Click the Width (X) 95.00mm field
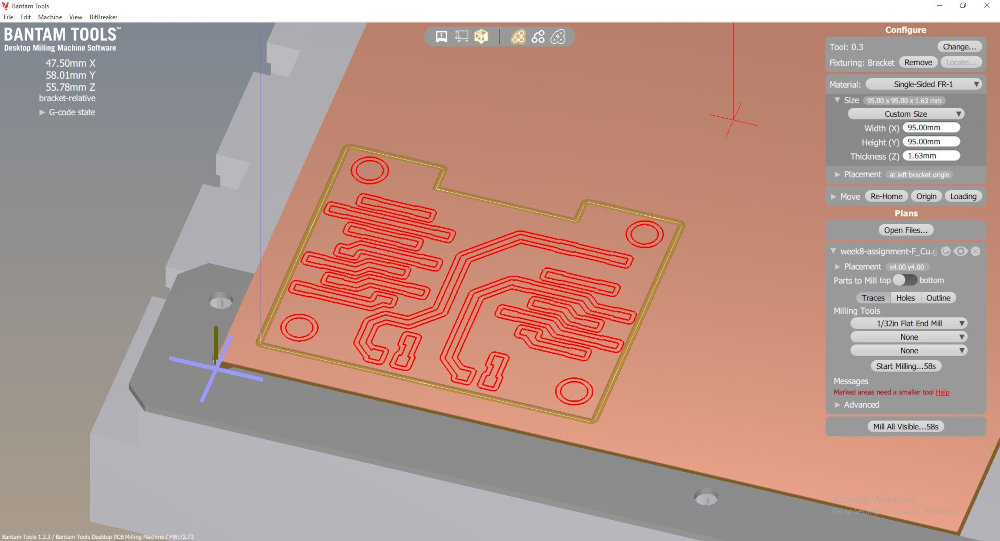 [931, 128]
